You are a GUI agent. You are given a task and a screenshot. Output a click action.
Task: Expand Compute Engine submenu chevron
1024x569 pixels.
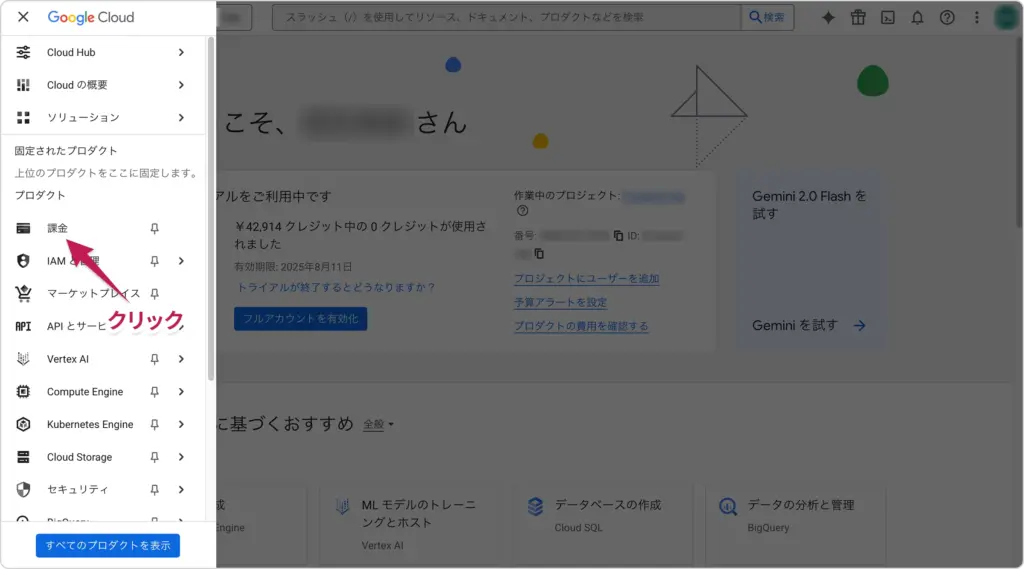[x=181, y=391]
